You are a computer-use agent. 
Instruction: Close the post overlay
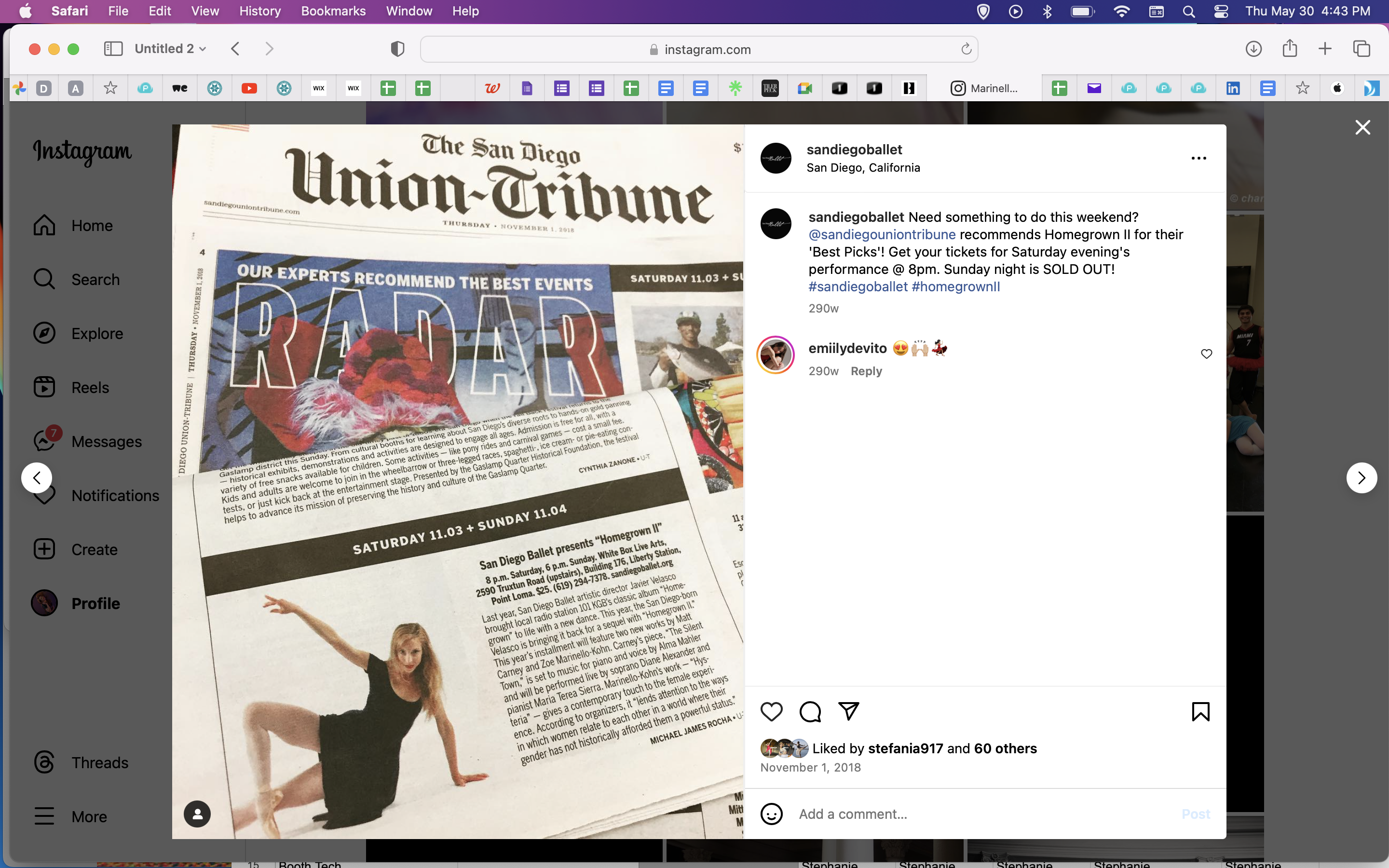click(x=1362, y=127)
